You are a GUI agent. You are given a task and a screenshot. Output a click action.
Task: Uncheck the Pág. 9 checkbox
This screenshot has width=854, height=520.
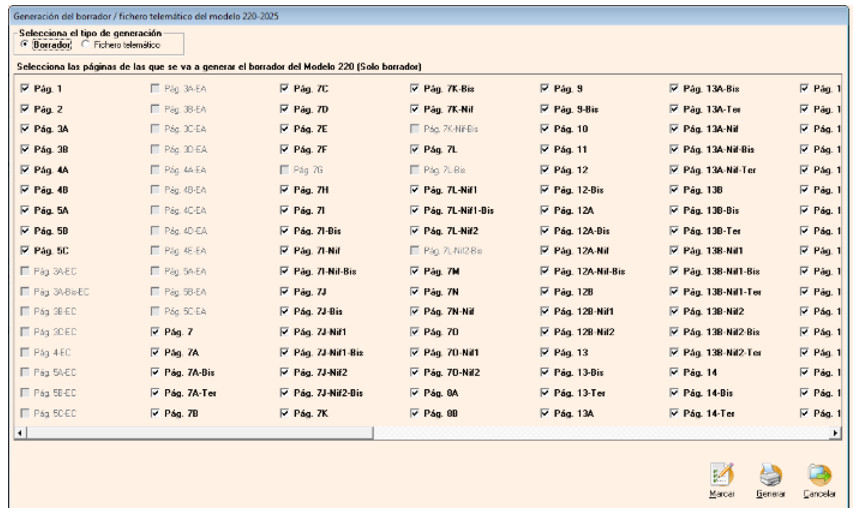[x=545, y=88]
